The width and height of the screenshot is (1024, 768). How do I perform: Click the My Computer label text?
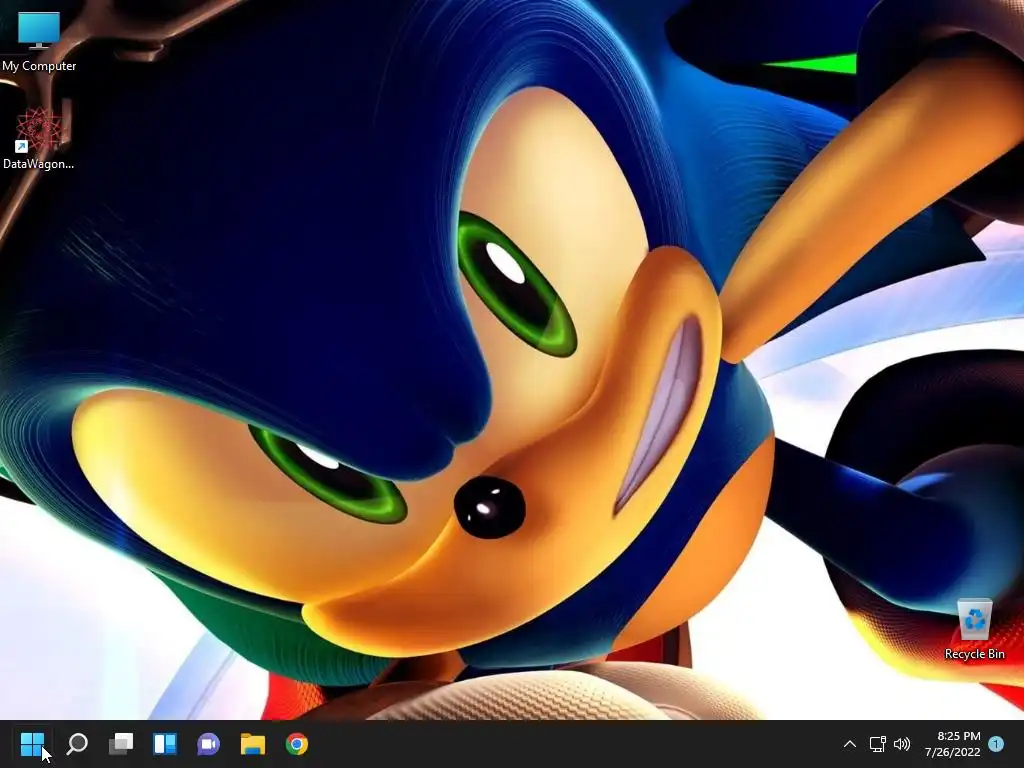click(39, 66)
